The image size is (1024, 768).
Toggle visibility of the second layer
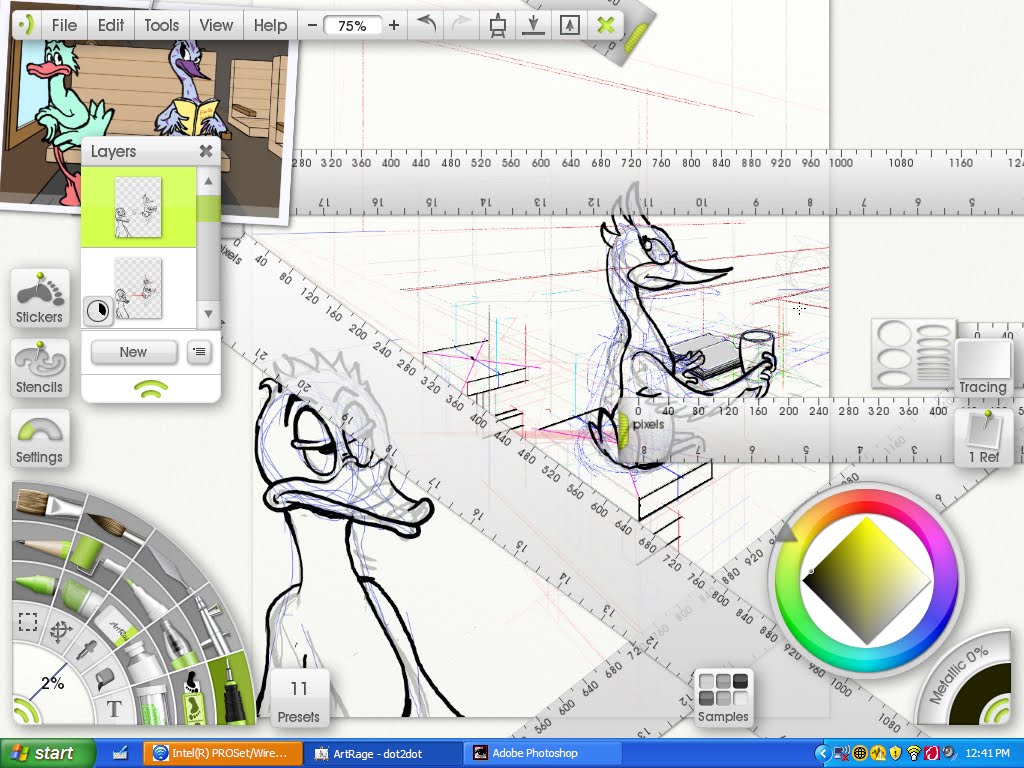97,311
